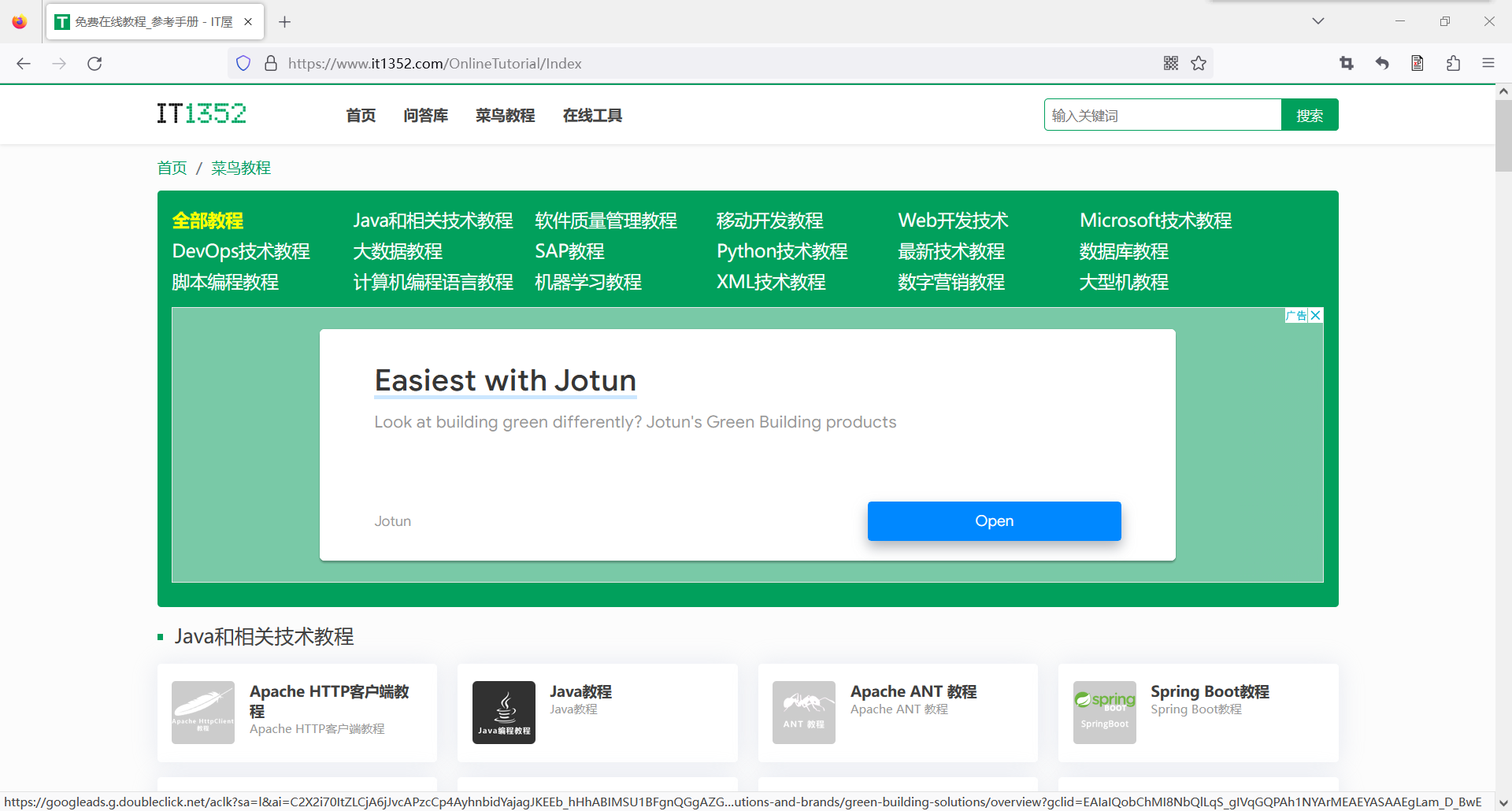Click the Apache HTTP客户端教程 title
Image resolution: width=1512 pixels, height=811 pixels.
[329, 701]
